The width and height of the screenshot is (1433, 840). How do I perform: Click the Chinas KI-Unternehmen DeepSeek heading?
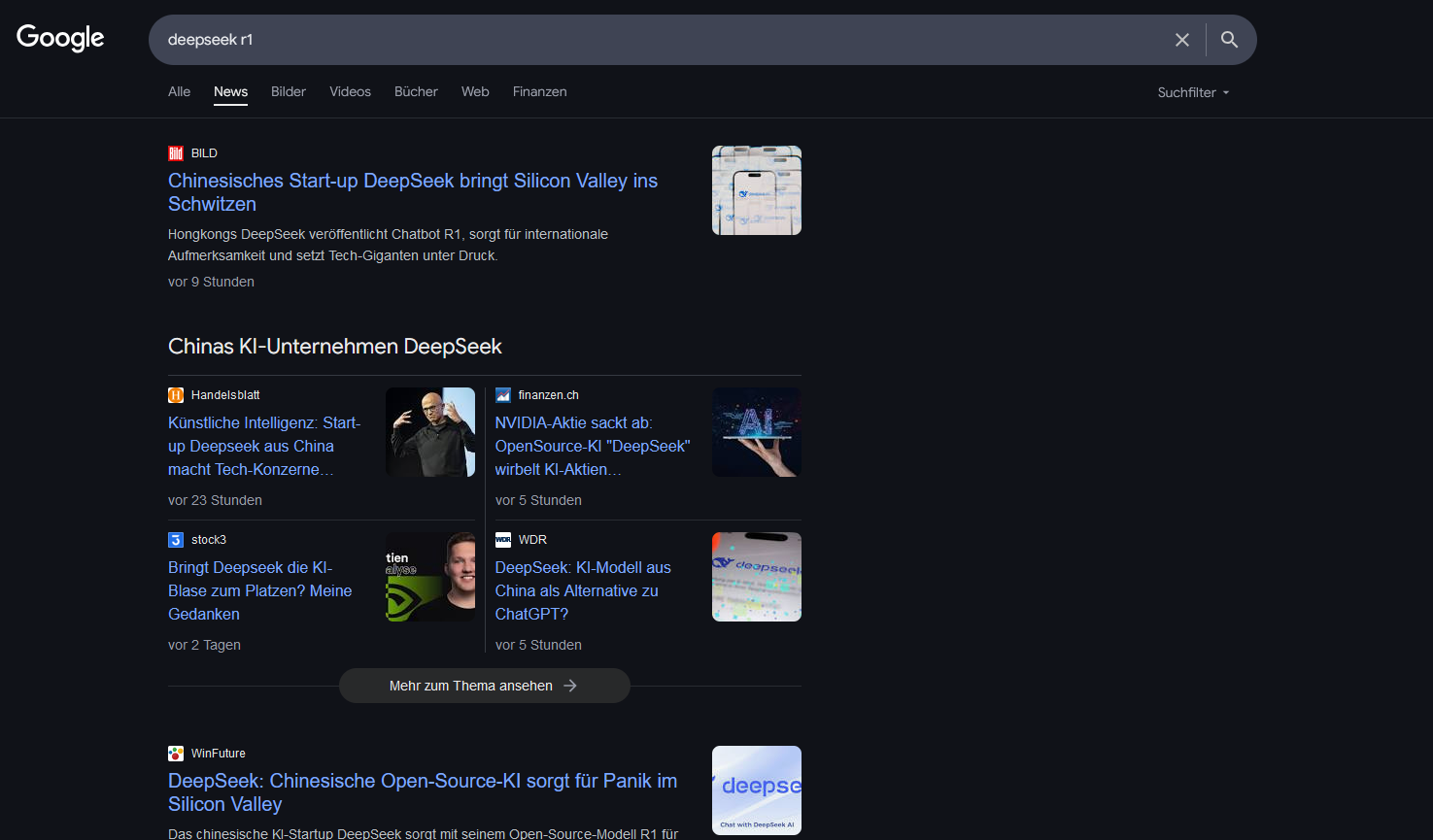(335, 347)
